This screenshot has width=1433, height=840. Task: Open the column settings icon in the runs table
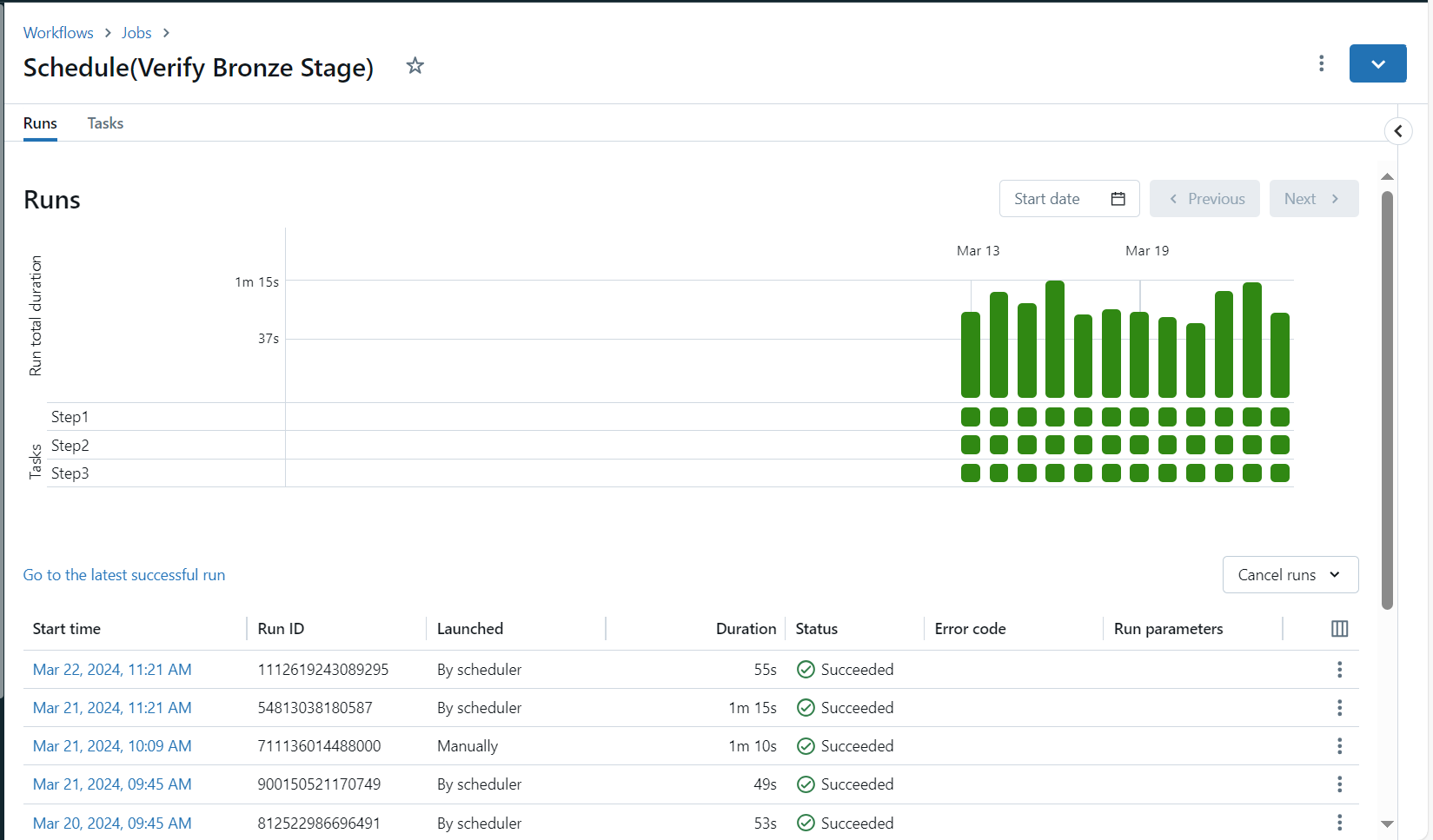coord(1338,628)
